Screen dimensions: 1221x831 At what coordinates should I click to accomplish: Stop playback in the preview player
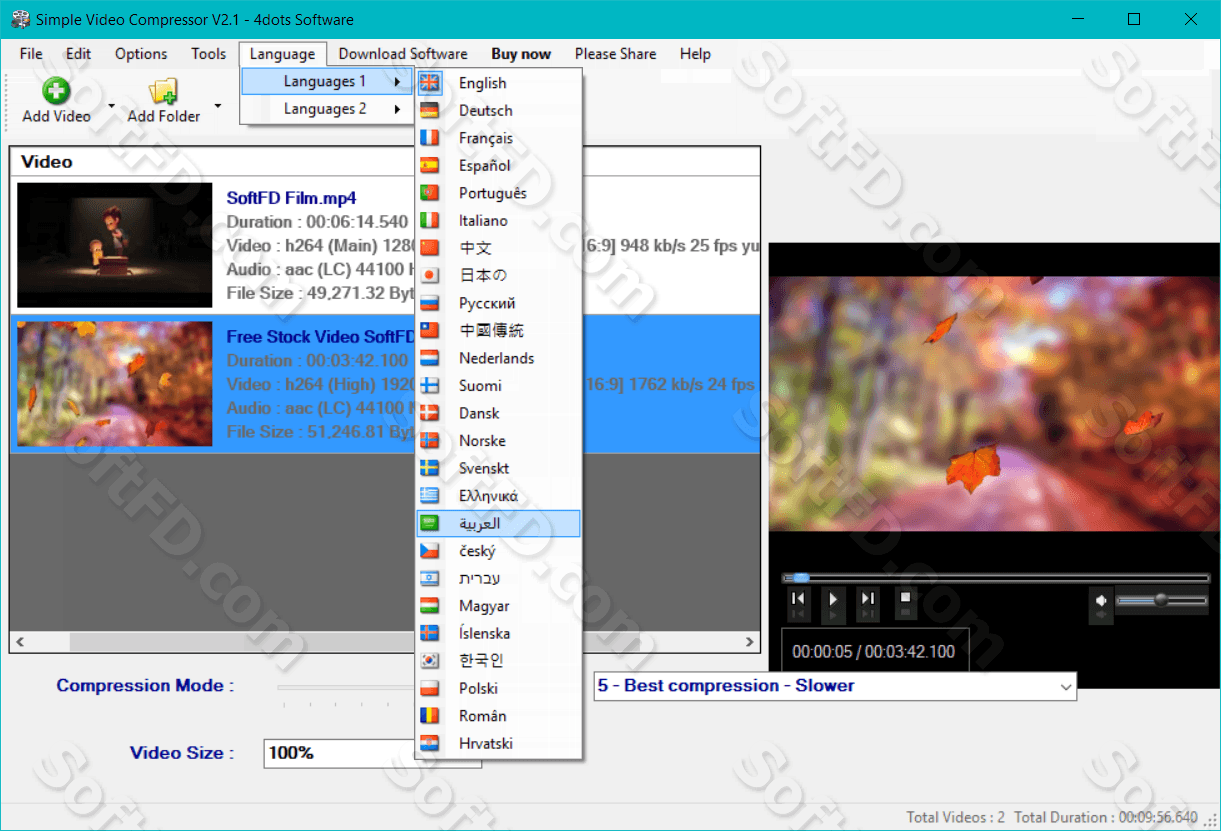tap(905, 598)
